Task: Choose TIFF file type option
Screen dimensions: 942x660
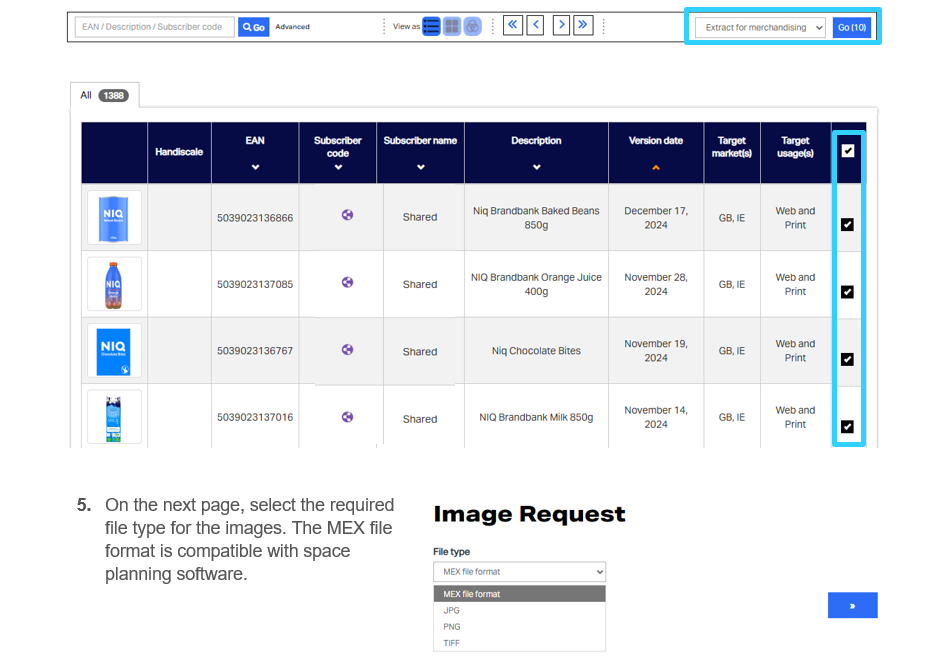Action: [519, 643]
